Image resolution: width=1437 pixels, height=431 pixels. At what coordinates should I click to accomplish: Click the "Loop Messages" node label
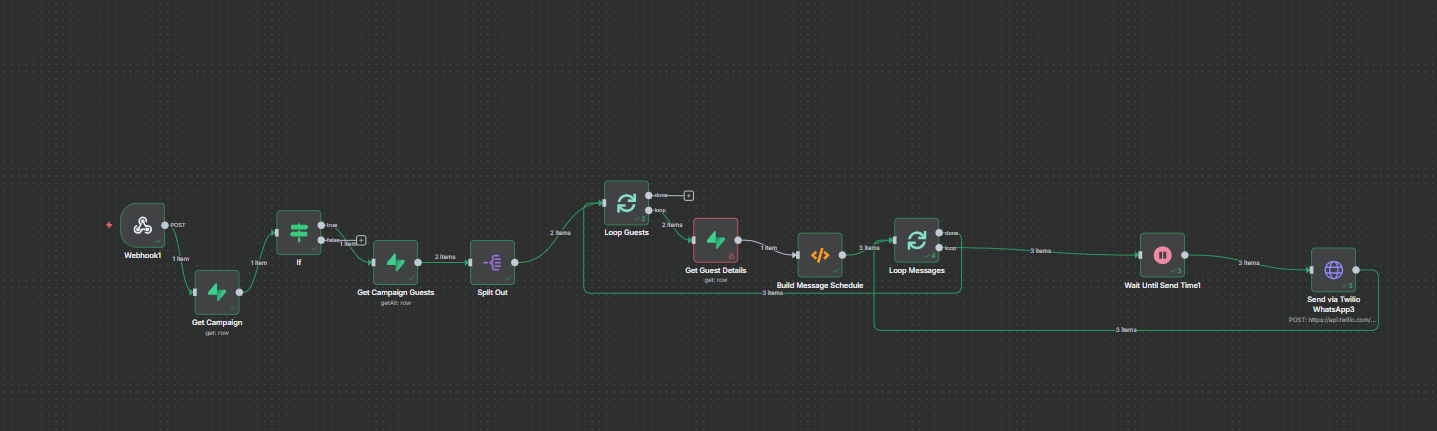[x=917, y=271]
